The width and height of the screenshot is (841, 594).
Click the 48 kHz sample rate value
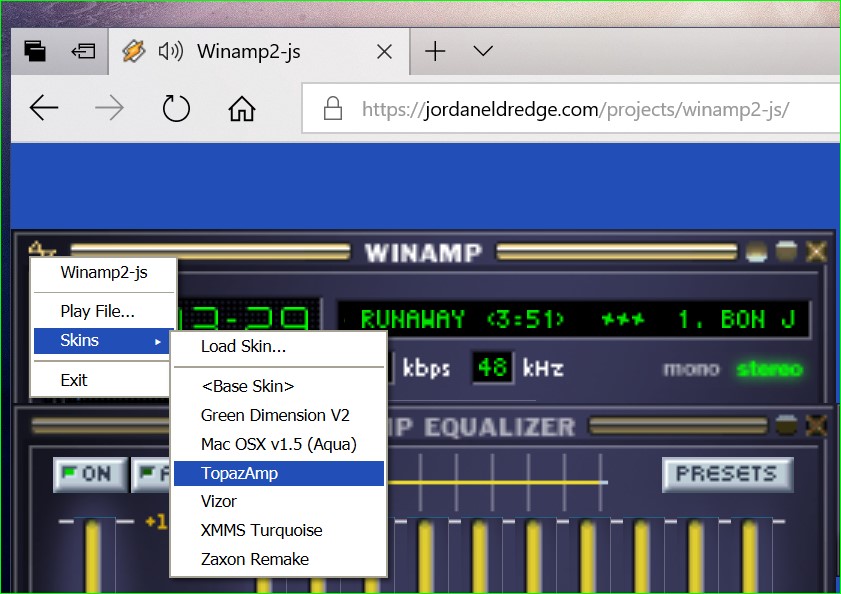coord(492,368)
